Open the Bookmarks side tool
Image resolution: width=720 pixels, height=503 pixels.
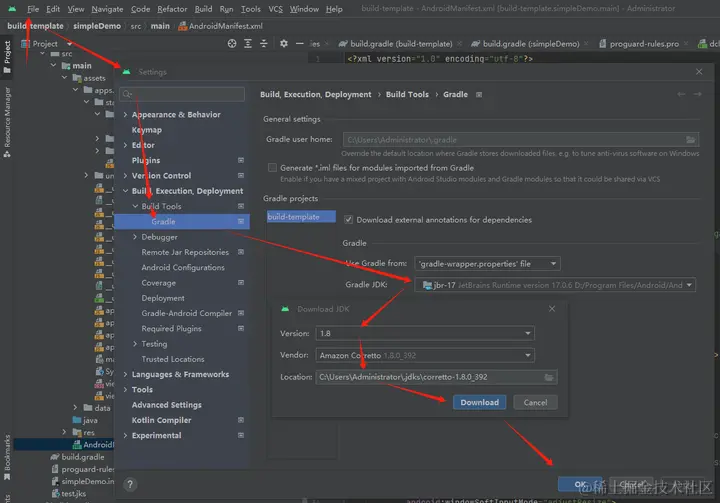[7, 458]
